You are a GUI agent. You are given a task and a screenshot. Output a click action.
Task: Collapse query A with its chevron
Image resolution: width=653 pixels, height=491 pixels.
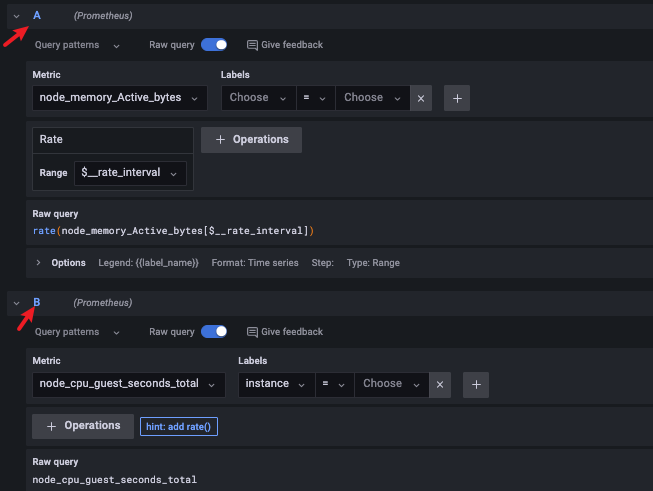click(x=16, y=16)
